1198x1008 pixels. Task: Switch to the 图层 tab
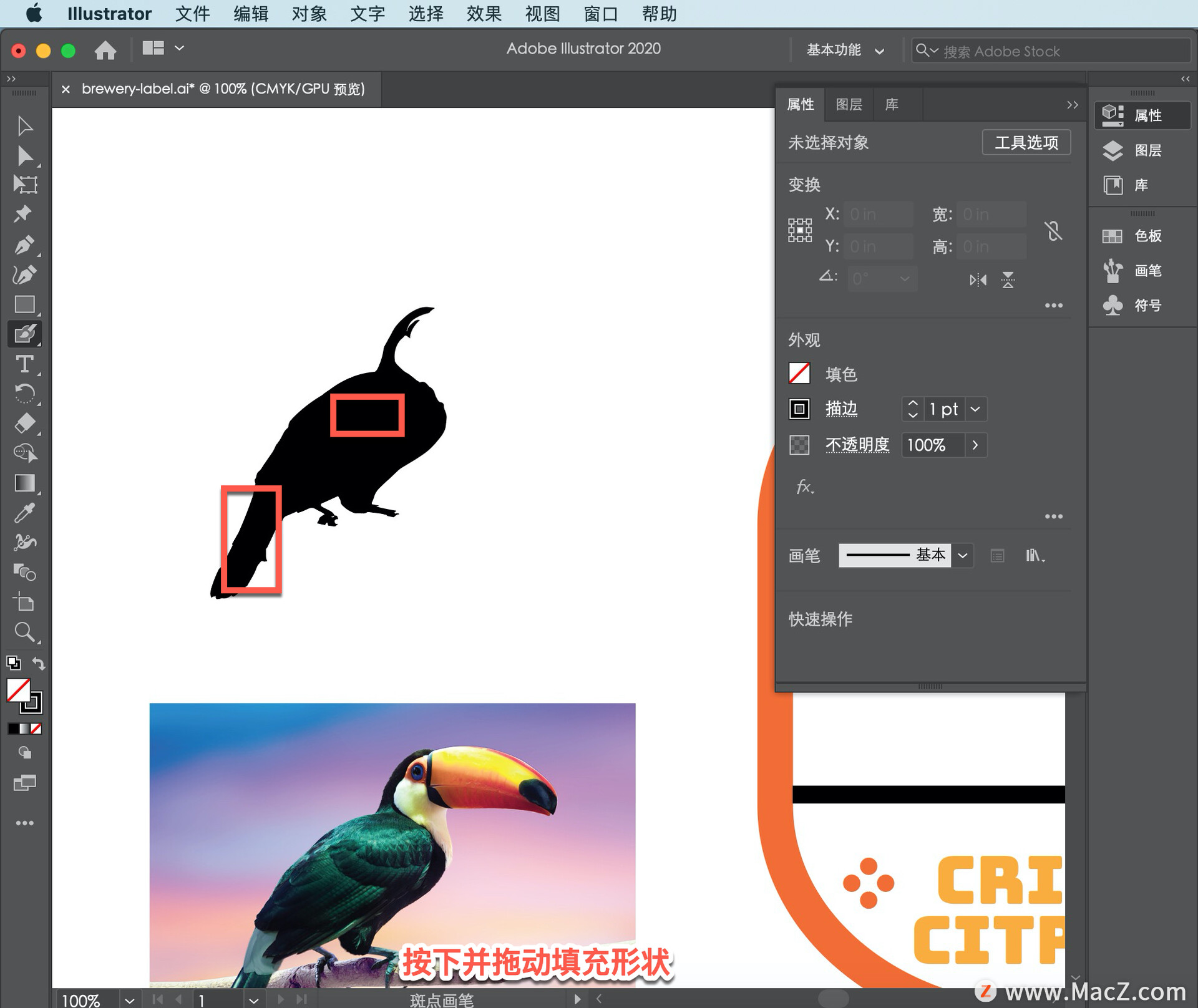[849, 104]
